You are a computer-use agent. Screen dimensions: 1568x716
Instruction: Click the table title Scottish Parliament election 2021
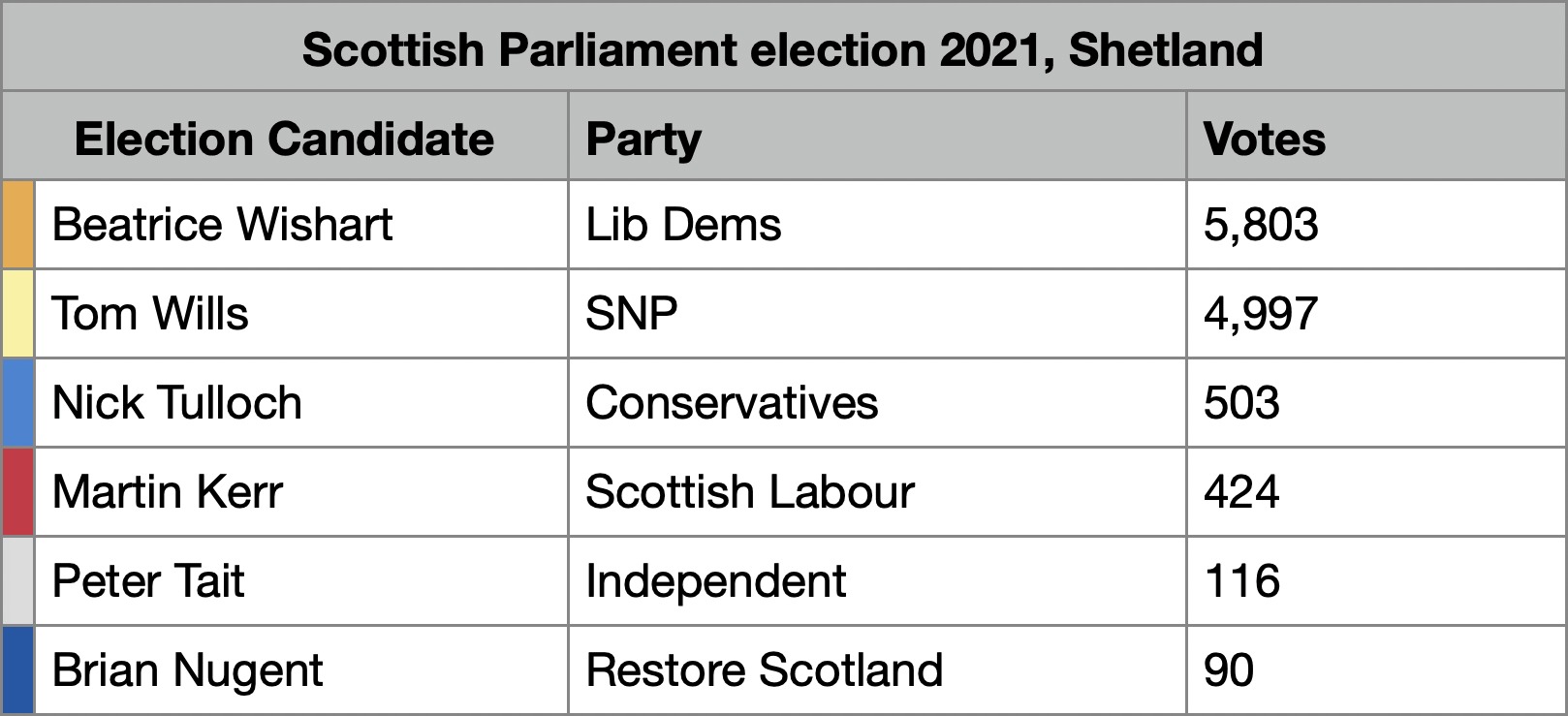[x=783, y=48]
